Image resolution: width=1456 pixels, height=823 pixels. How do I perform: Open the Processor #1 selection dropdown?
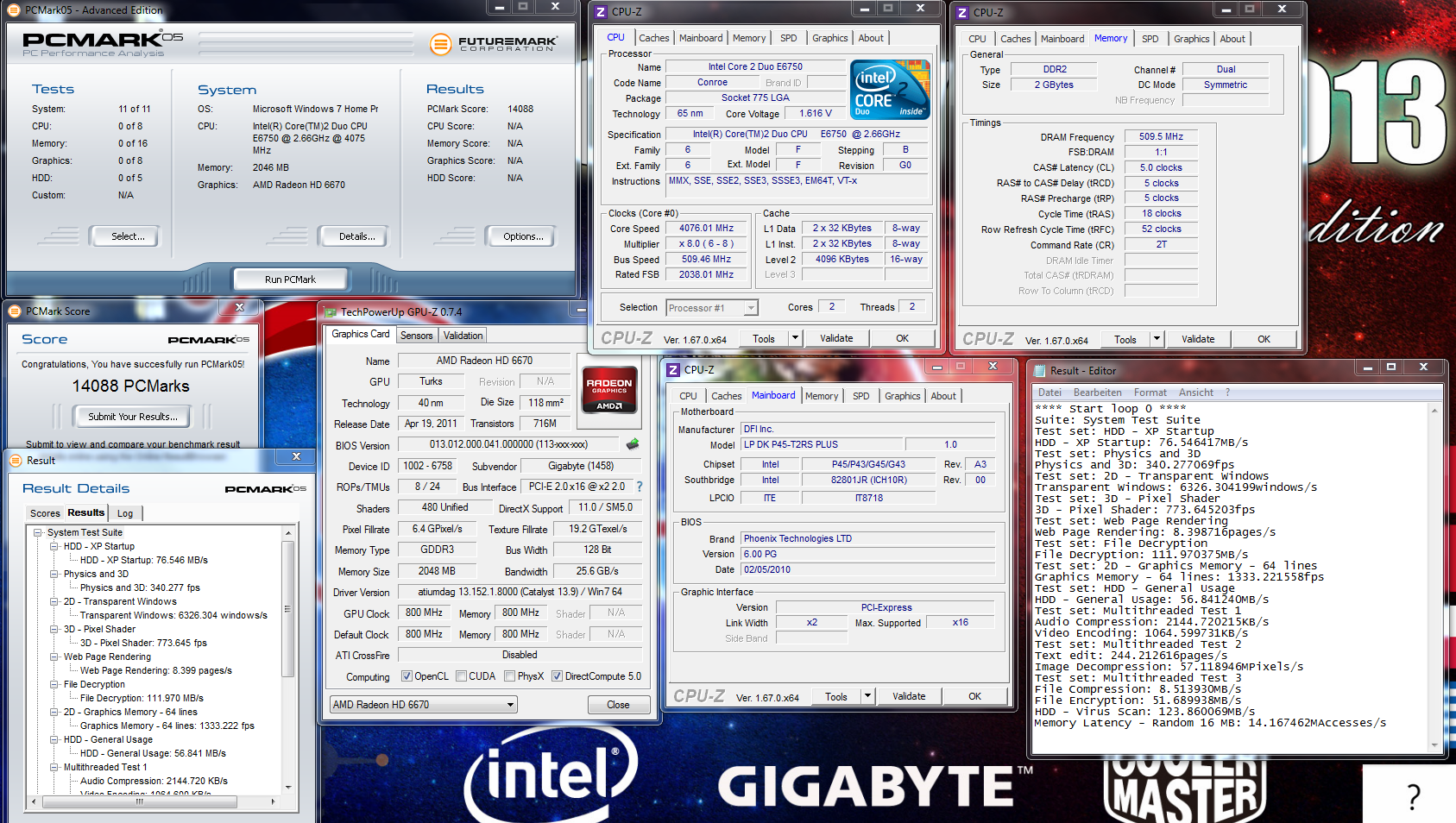[x=751, y=308]
